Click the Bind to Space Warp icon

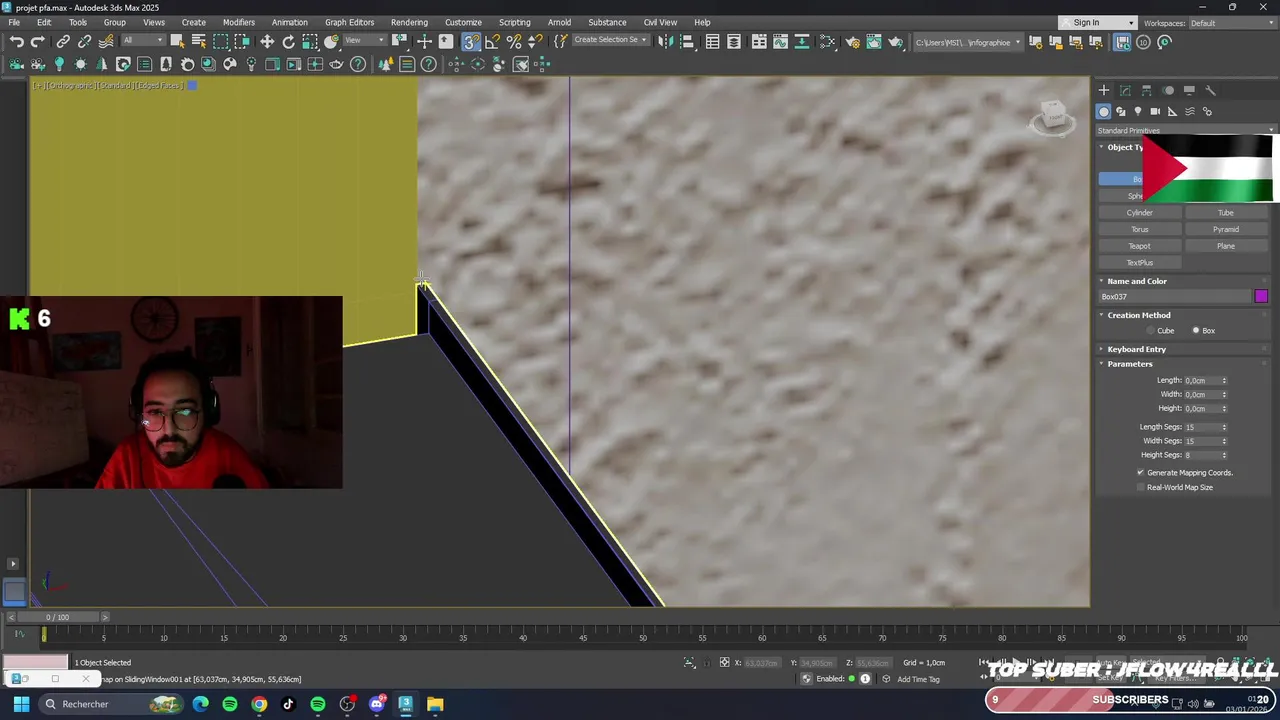(x=106, y=41)
